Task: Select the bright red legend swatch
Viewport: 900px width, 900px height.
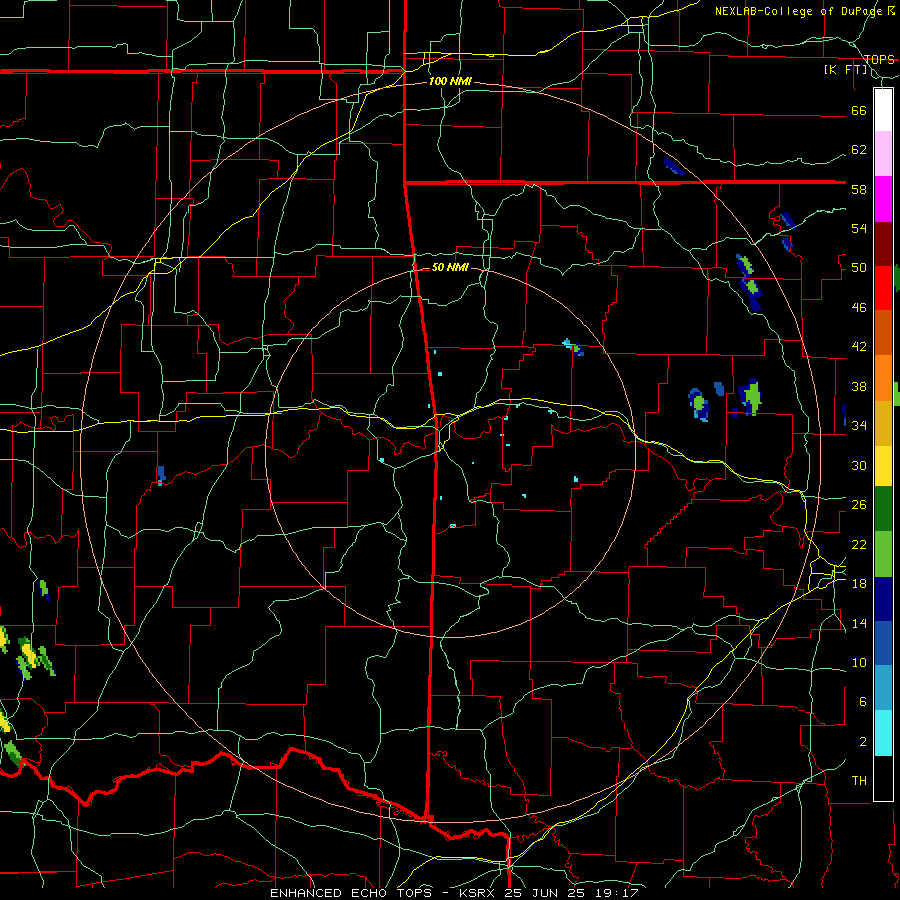Action: [x=883, y=288]
